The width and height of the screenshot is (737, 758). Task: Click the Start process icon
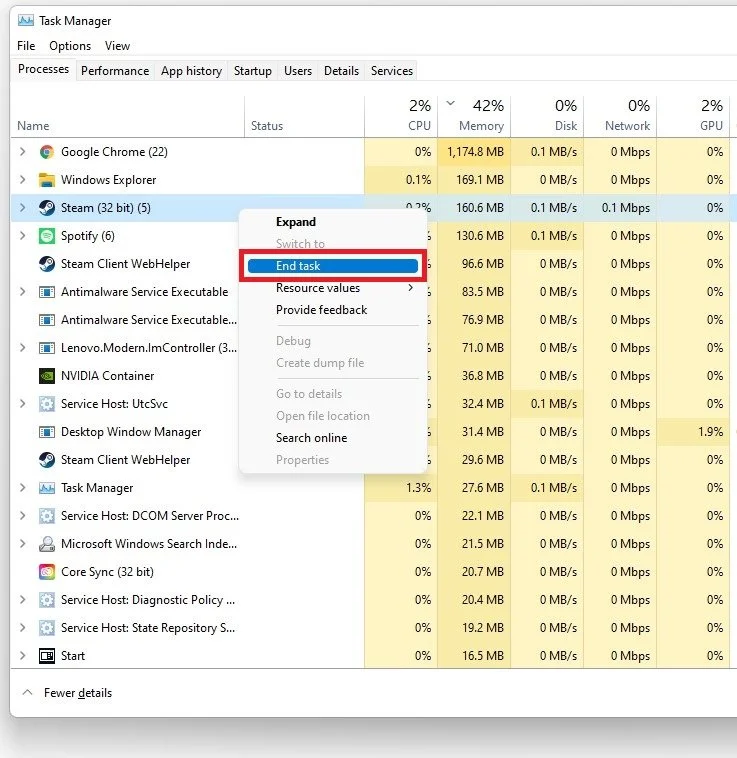pos(47,656)
